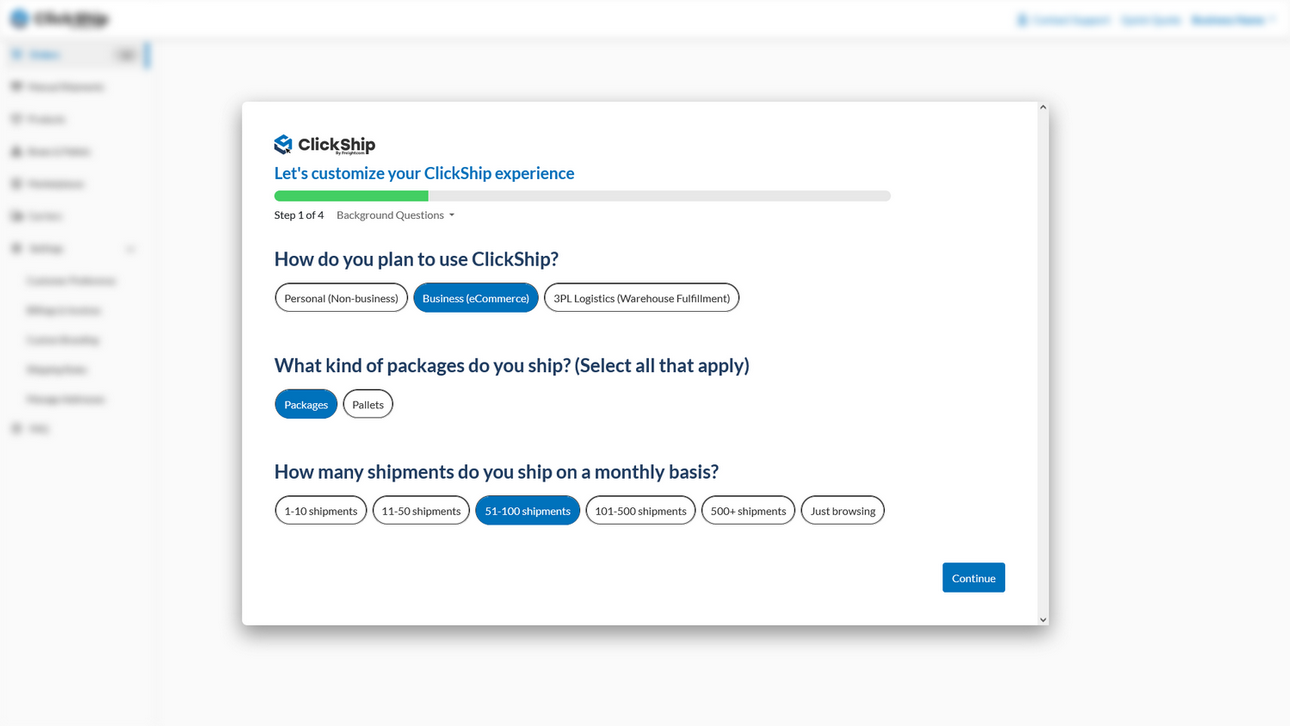This screenshot has width=1290, height=726.
Task: Open the Business Name account dropdown
Action: (x=1233, y=20)
